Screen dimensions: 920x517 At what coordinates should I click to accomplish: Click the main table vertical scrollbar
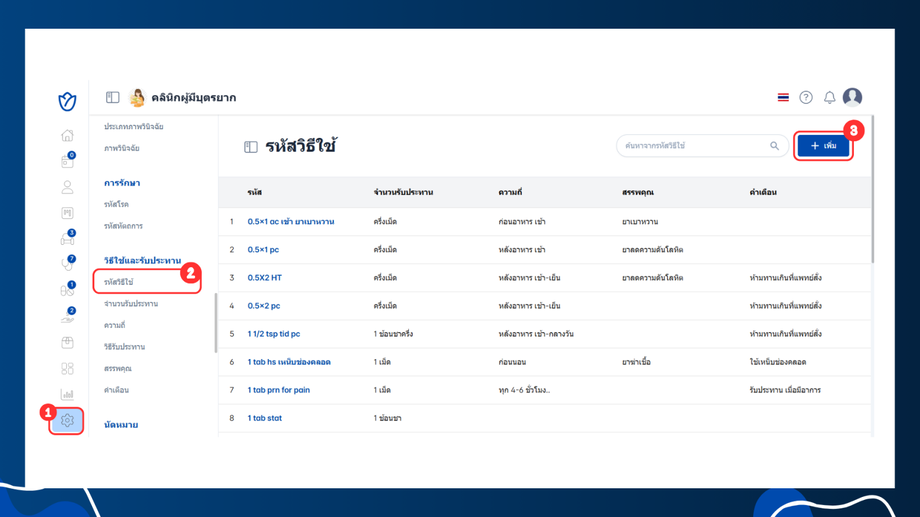[873, 189]
